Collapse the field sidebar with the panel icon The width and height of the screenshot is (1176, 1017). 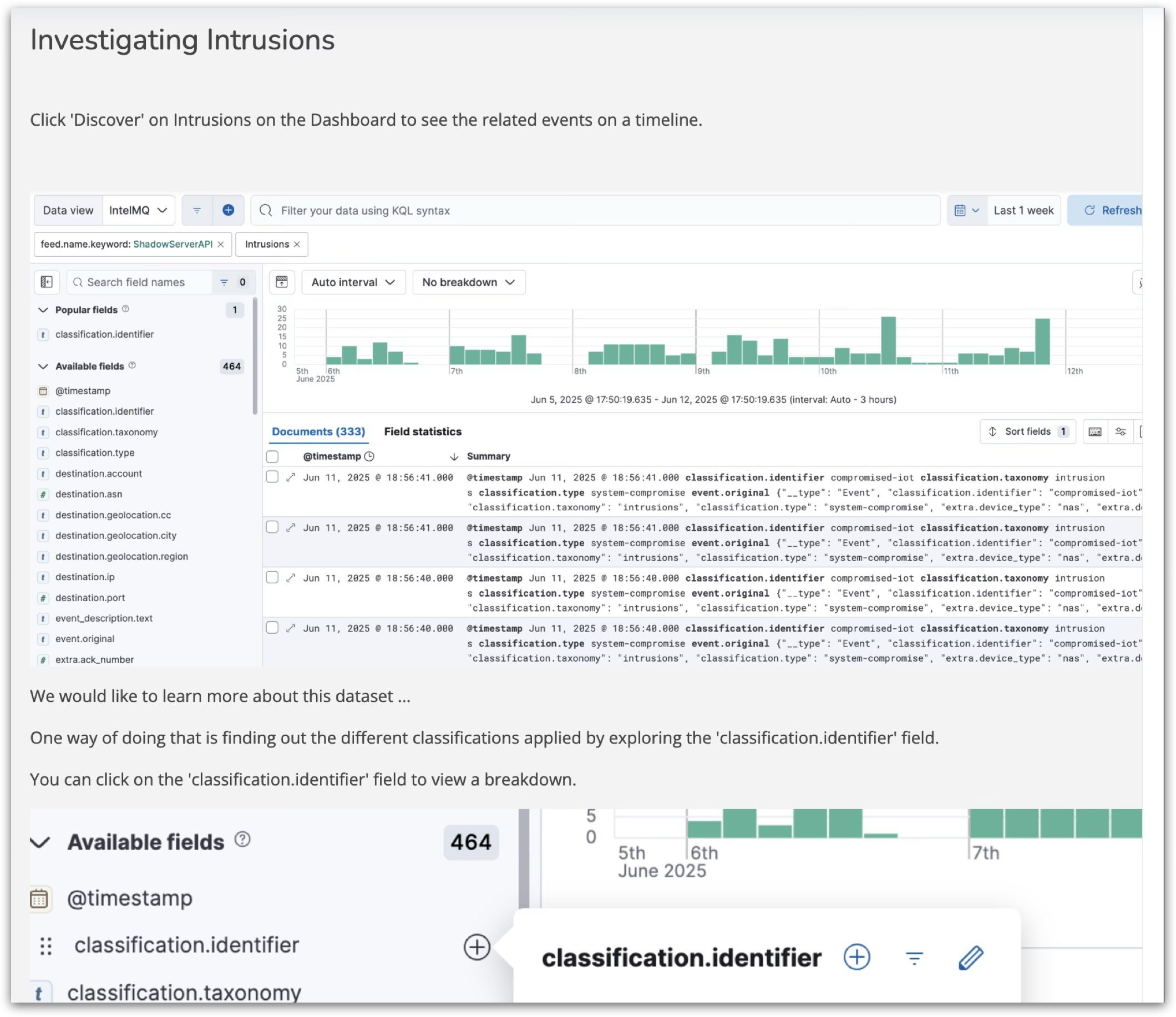pyautogui.click(x=47, y=282)
